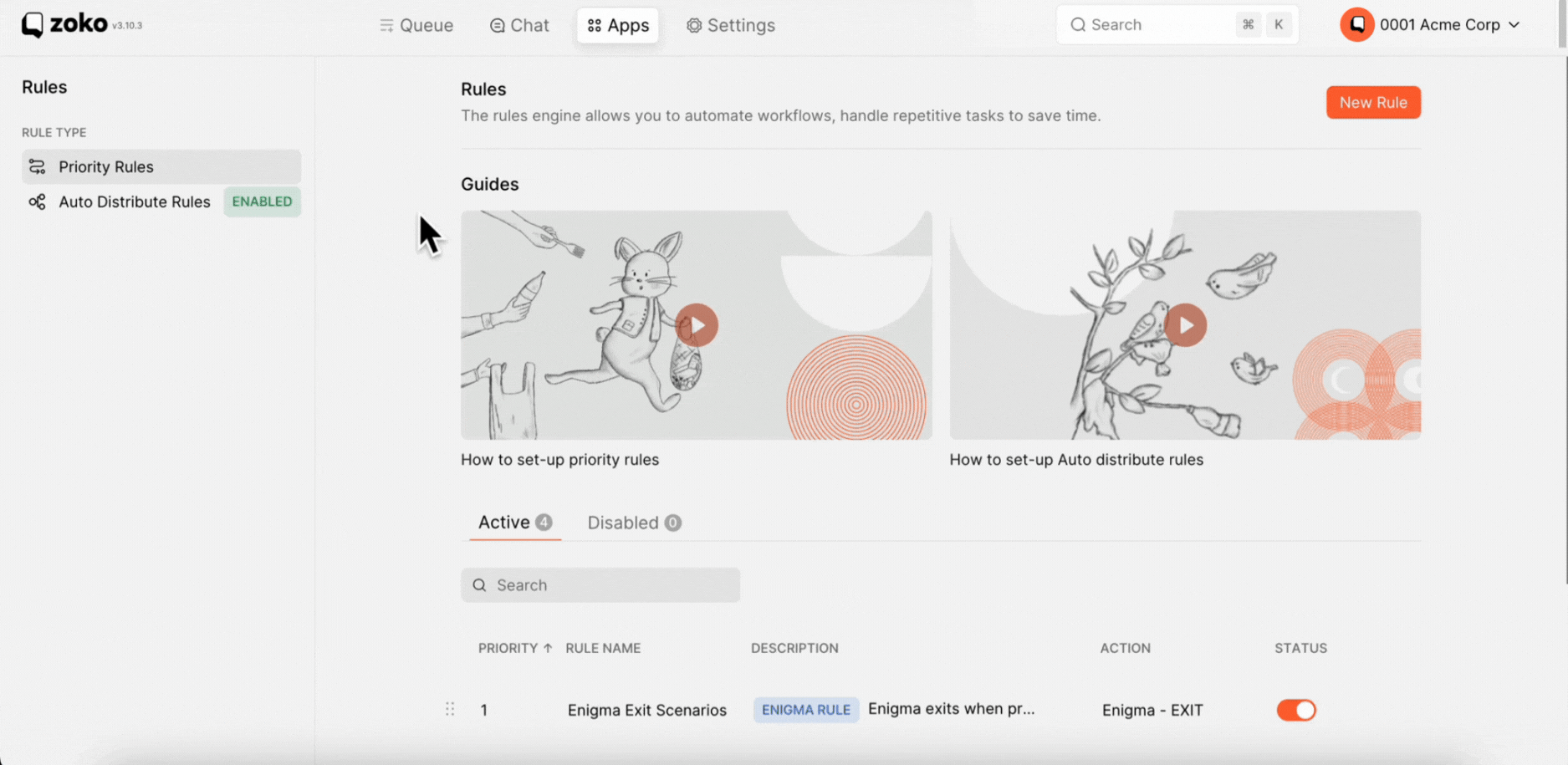The width and height of the screenshot is (1568, 765).
Task: Click the Queue list icon
Action: (386, 25)
